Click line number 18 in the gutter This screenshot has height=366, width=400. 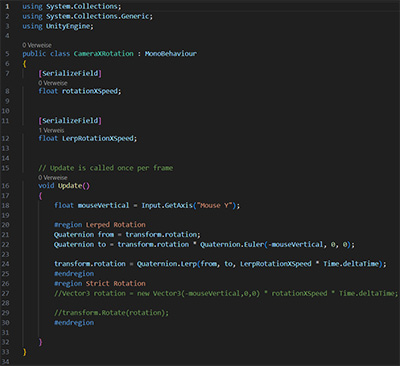6,205
